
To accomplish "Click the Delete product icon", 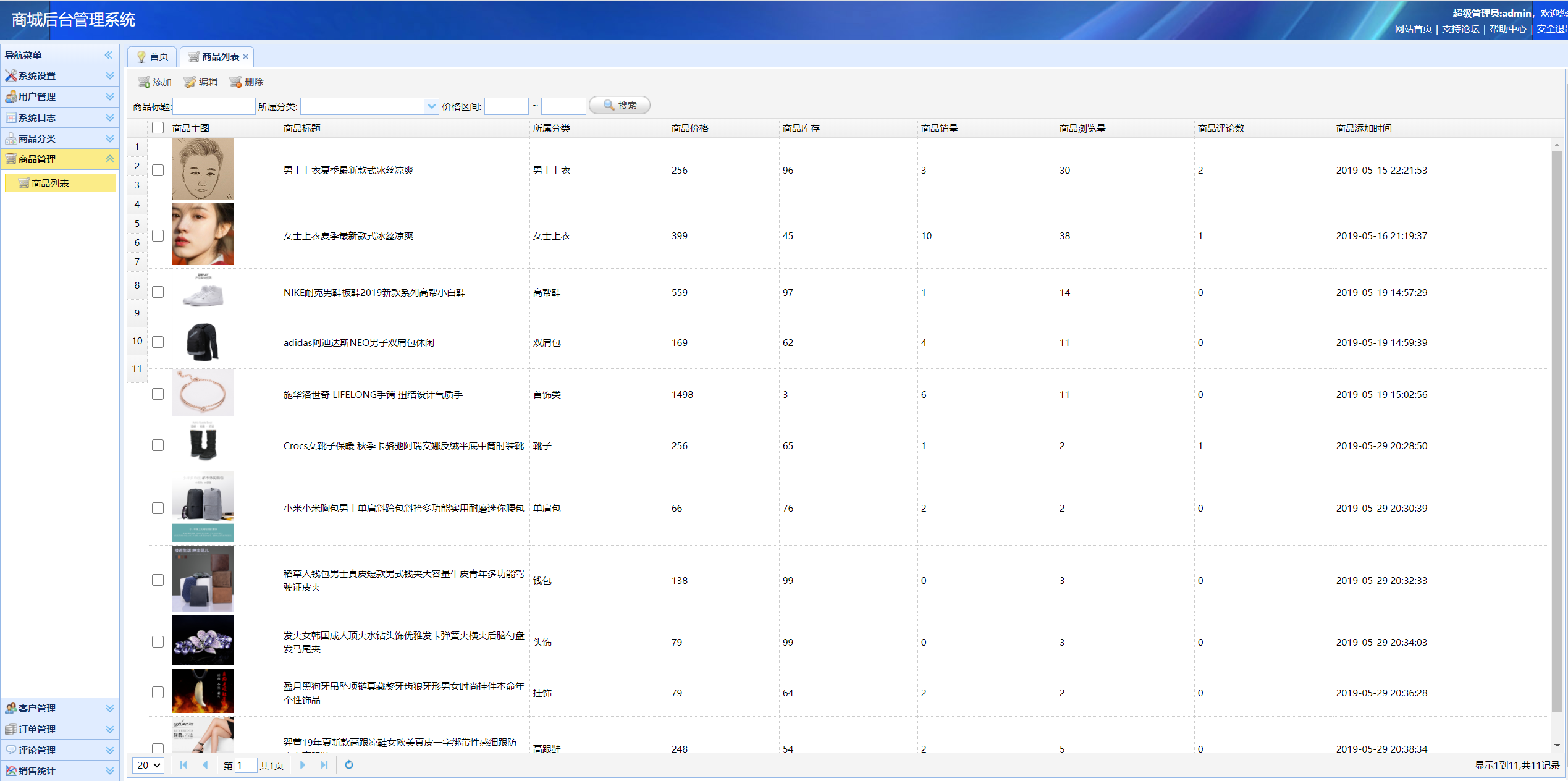I will (235, 82).
